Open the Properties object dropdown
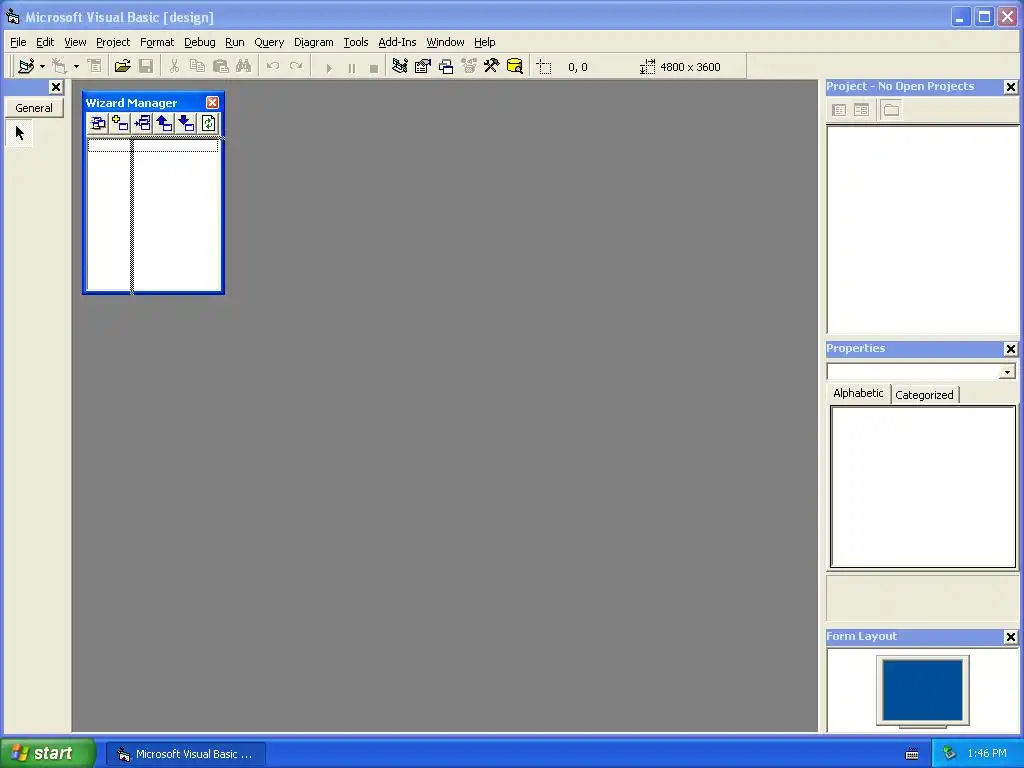The height and width of the screenshot is (768, 1024). [1007, 372]
